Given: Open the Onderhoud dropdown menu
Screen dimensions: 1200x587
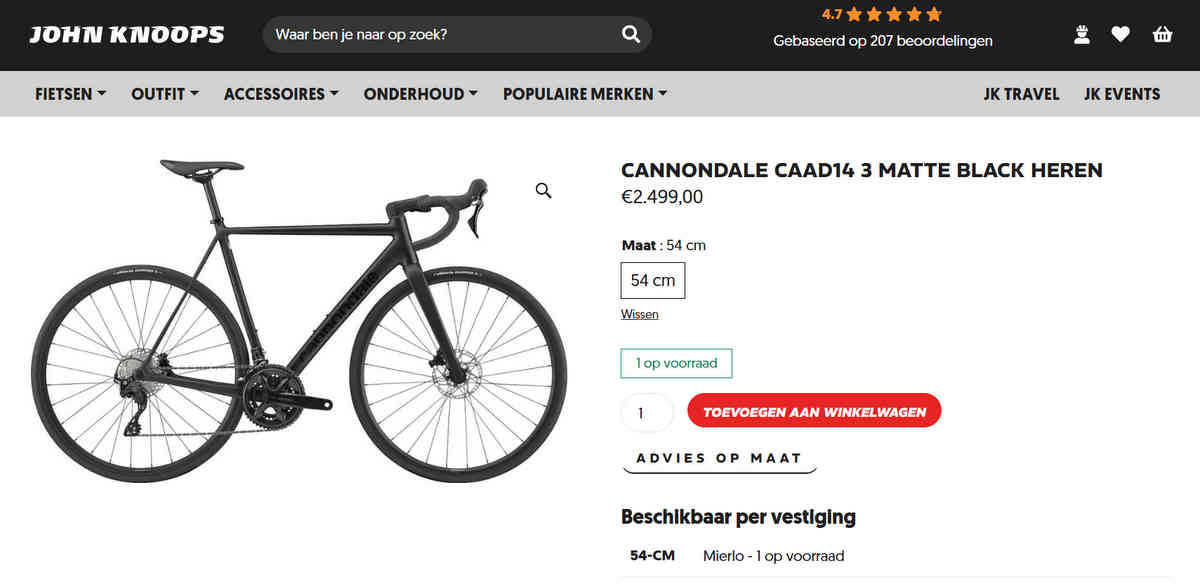Looking at the screenshot, I should [x=420, y=94].
